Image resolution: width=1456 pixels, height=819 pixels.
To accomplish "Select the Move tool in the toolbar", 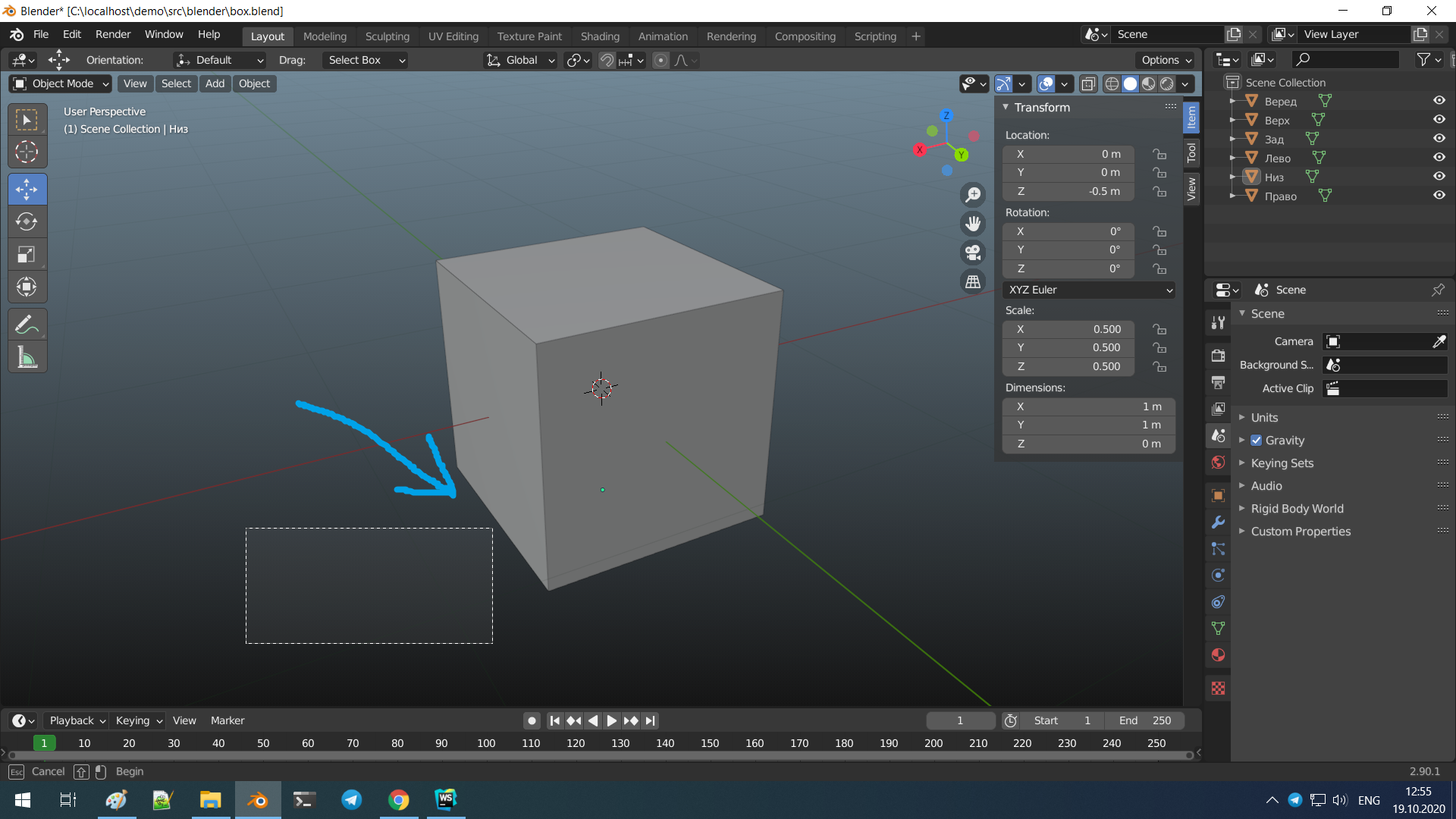I will click(x=27, y=189).
